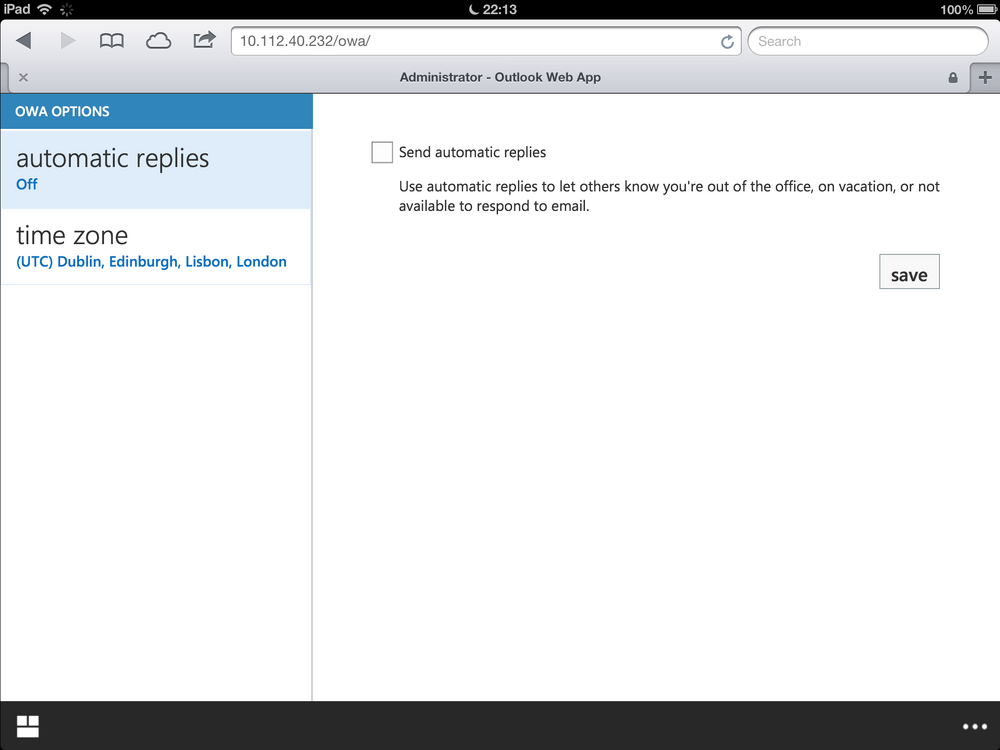Image resolution: width=1000 pixels, height=750 pixels.
Task: Tap the Search field in the toolbar
Action: [868, 41]
